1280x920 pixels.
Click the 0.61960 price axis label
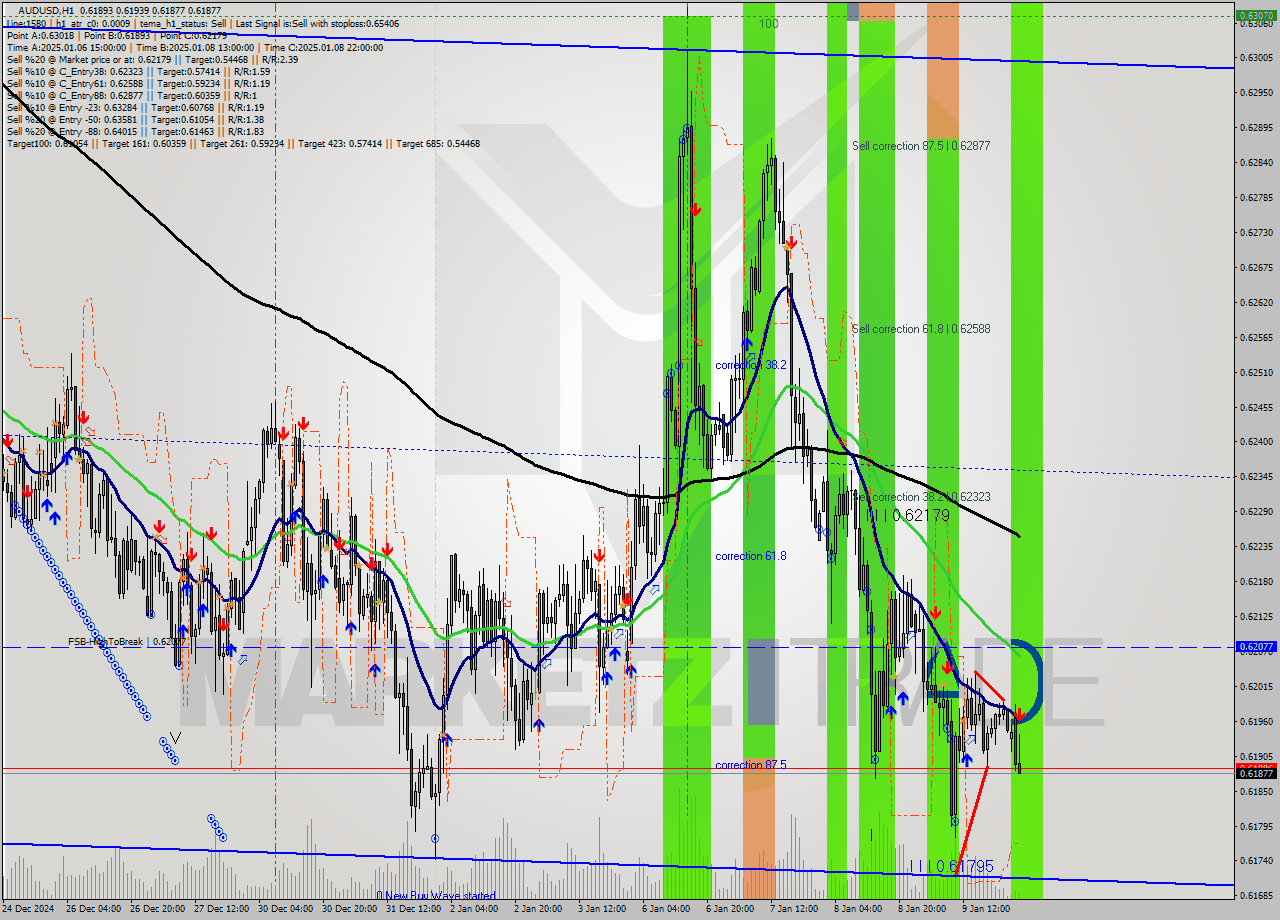pos(1256,721)
